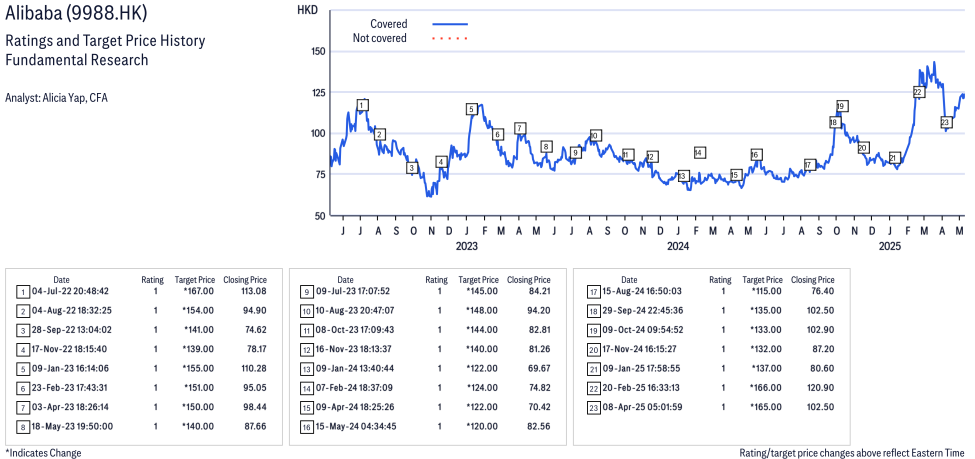Click the 07-Feb-24 18:37:09 date entry

coord(356,387)
